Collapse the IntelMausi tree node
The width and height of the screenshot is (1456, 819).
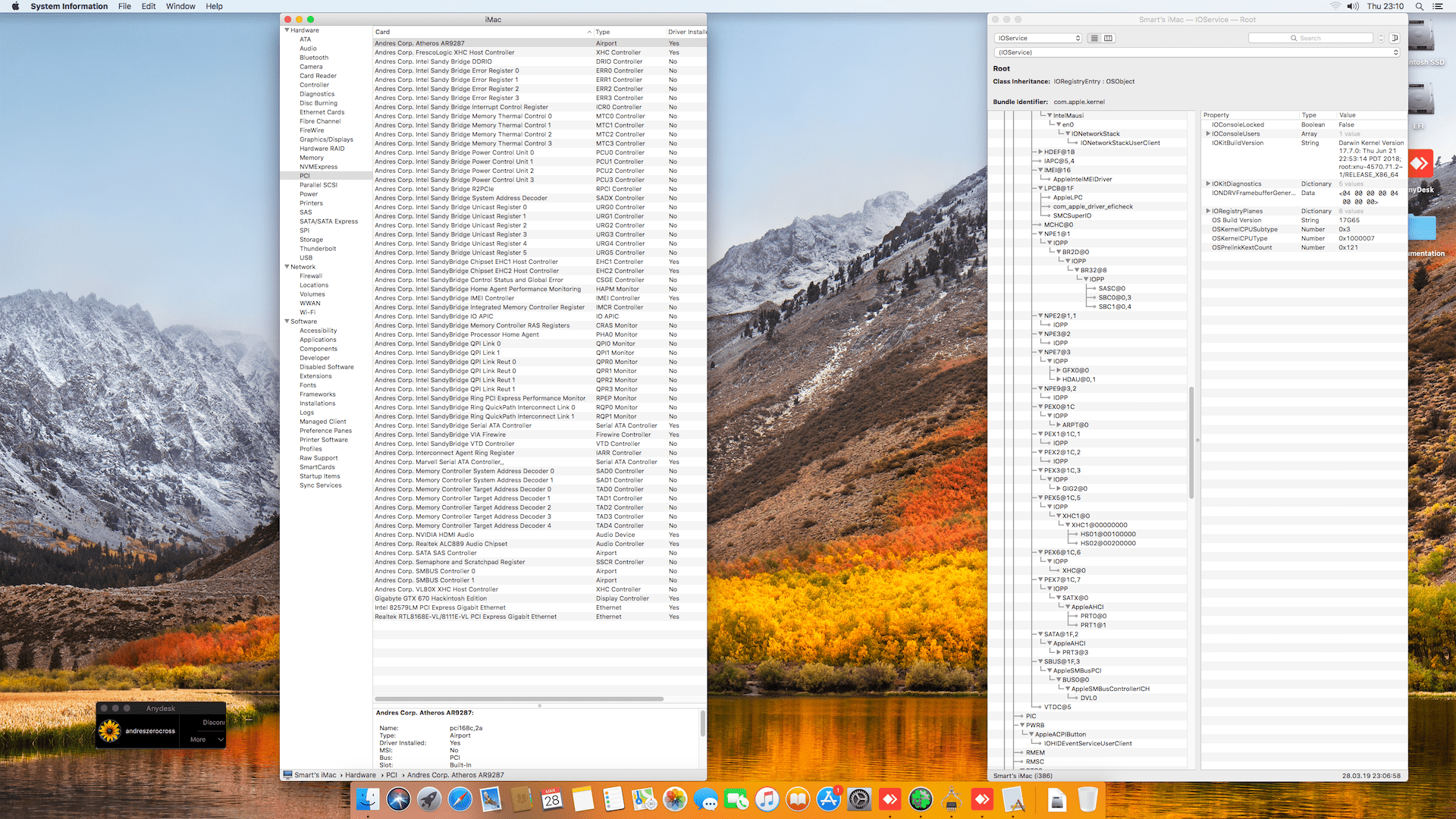pos(1050,115)
